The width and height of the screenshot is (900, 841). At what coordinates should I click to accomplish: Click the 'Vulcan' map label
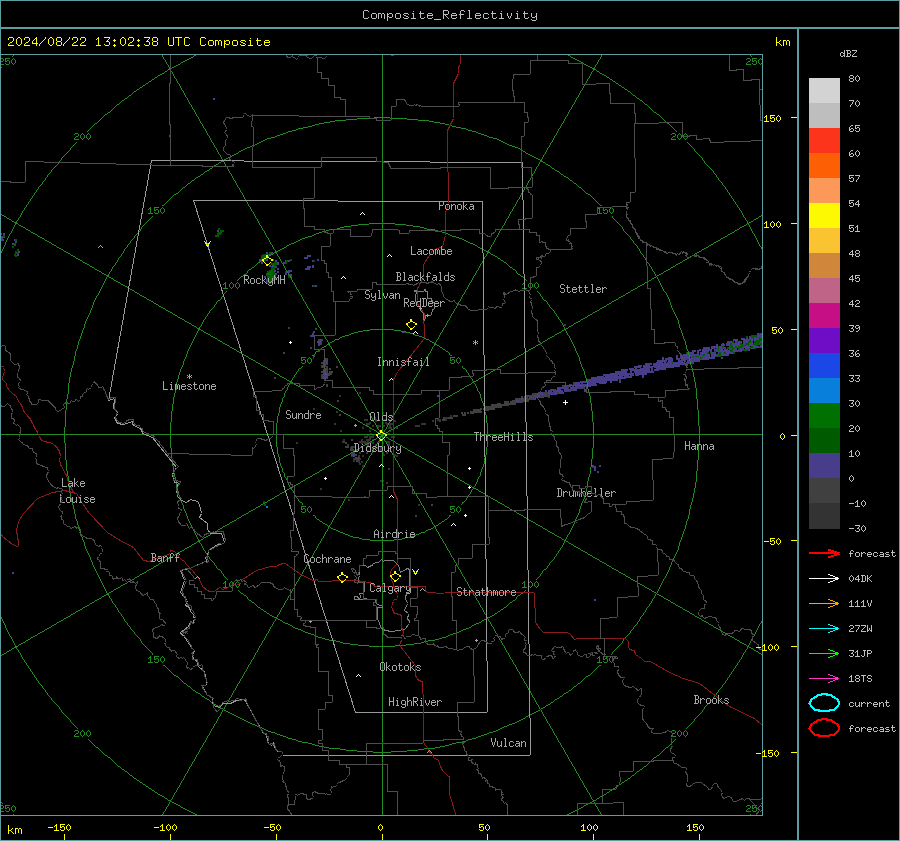[508, 743]
